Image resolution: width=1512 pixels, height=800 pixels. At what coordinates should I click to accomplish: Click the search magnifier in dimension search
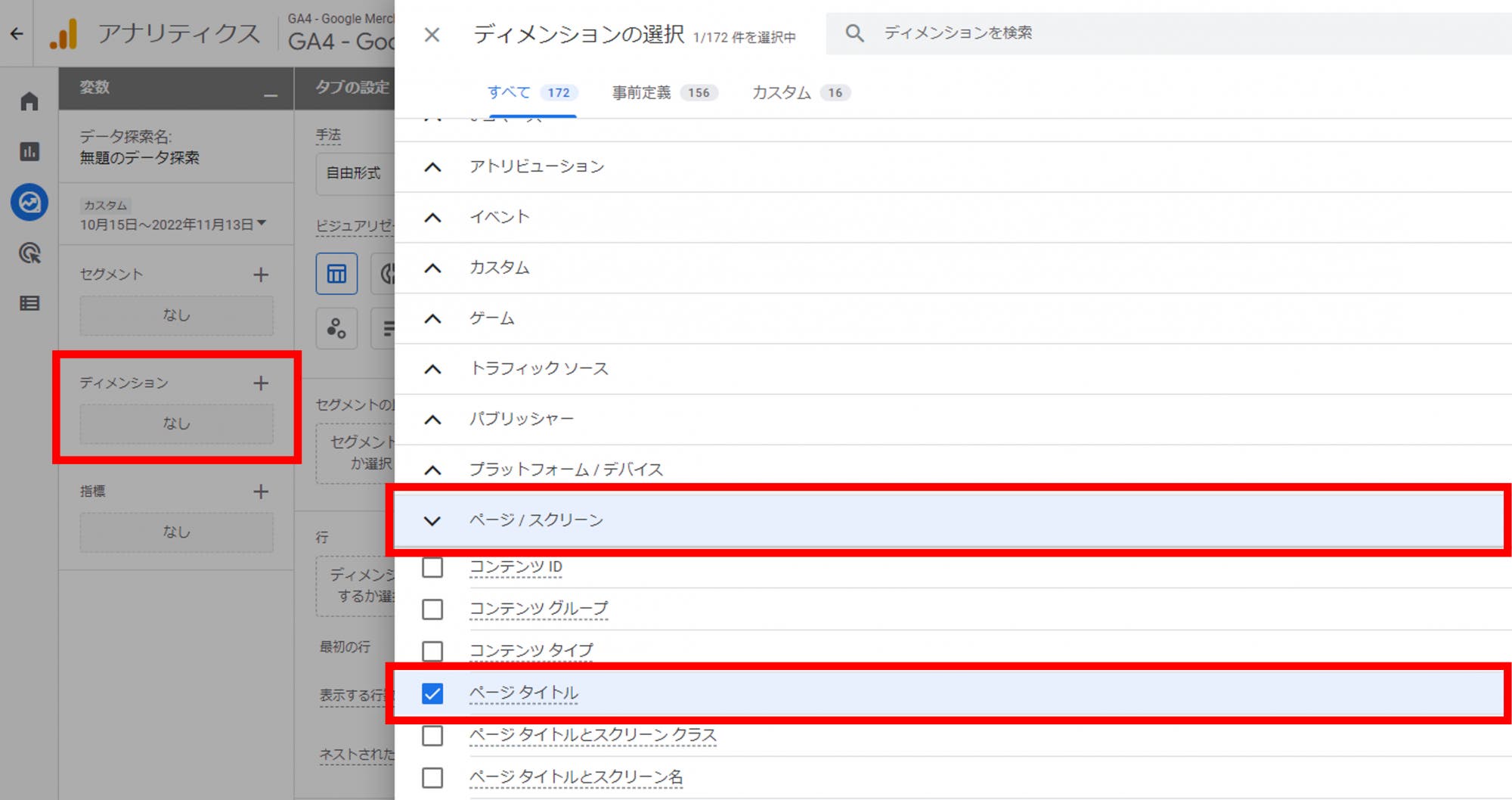coord(854,33)
